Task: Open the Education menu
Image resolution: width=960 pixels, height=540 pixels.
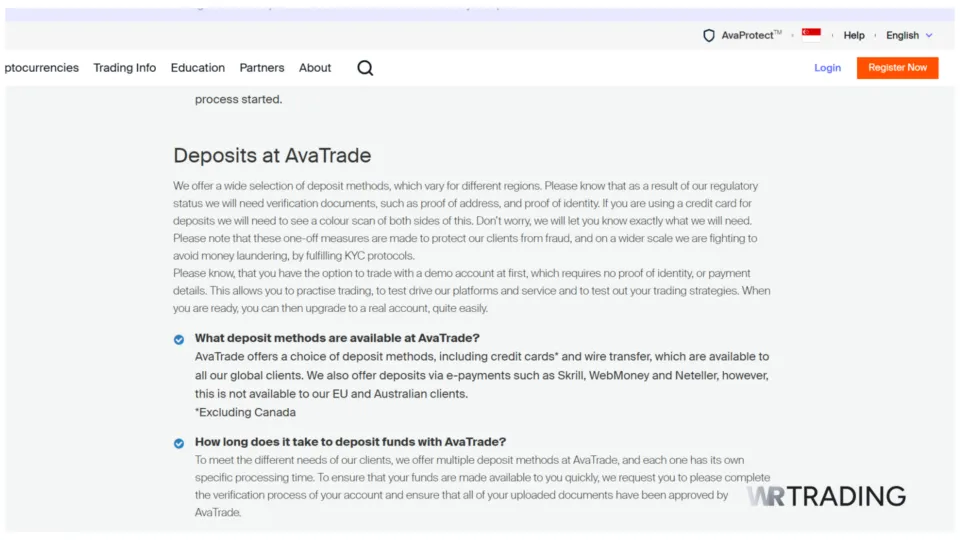Action: pos(198,68)
